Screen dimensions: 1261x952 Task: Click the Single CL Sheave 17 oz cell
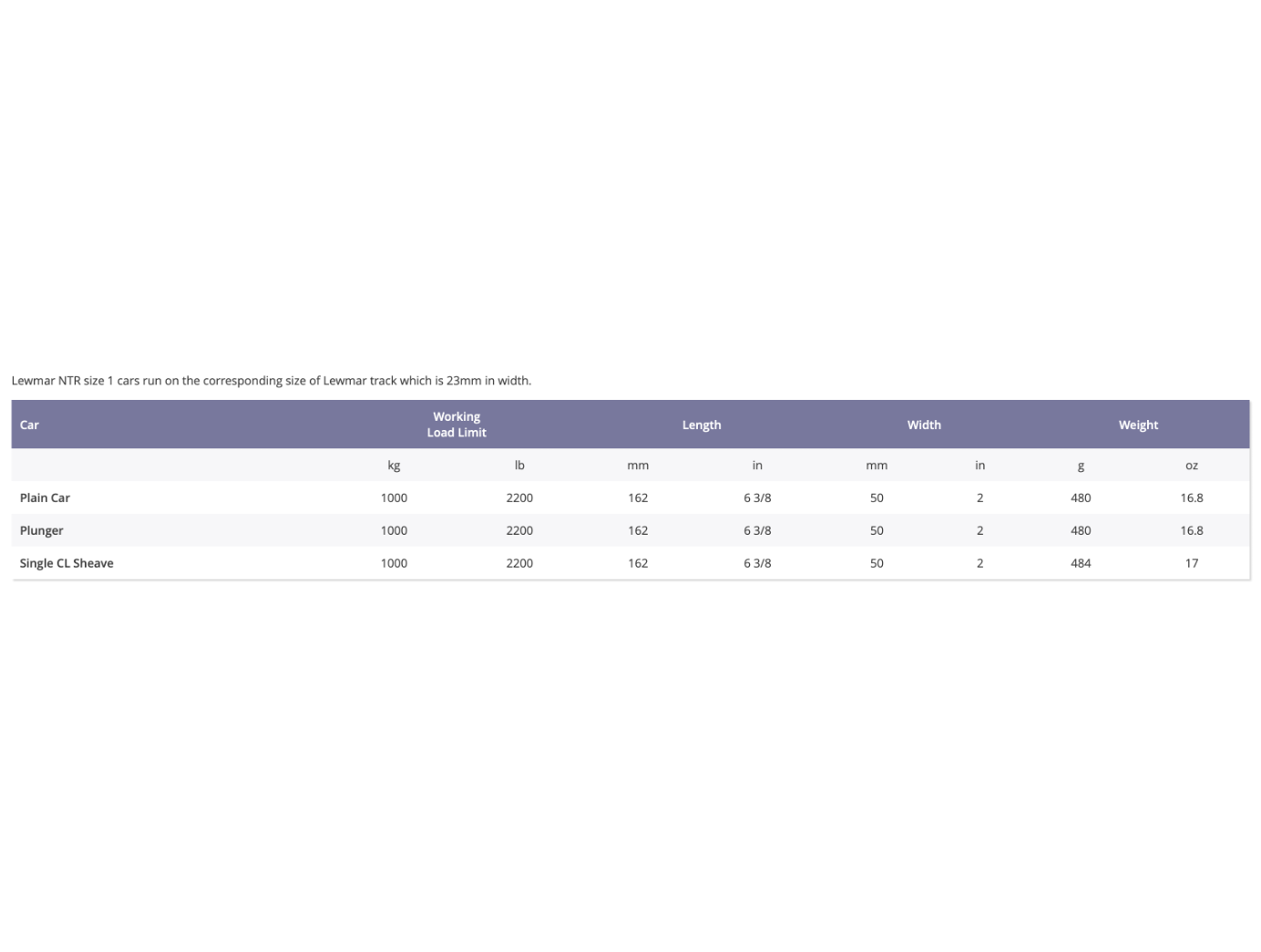(1192, 563)
